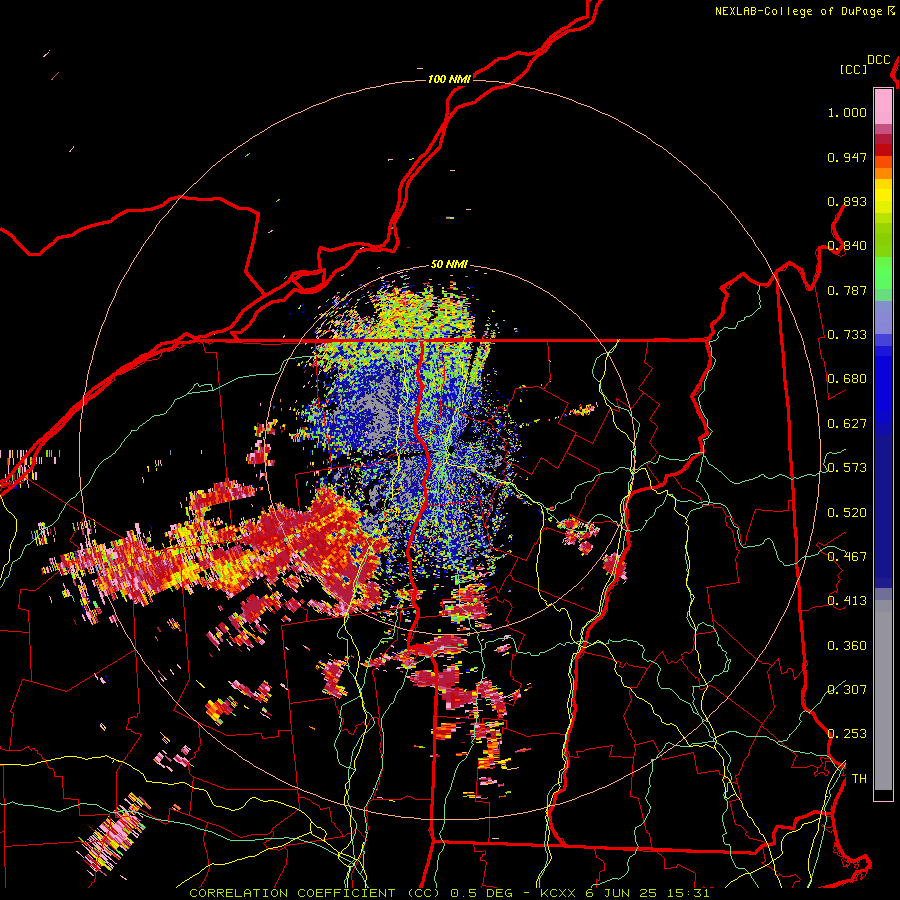Click the 100 NMI range ring label
The width and height of the screenshot is (900, 900).
coord(449,79)
